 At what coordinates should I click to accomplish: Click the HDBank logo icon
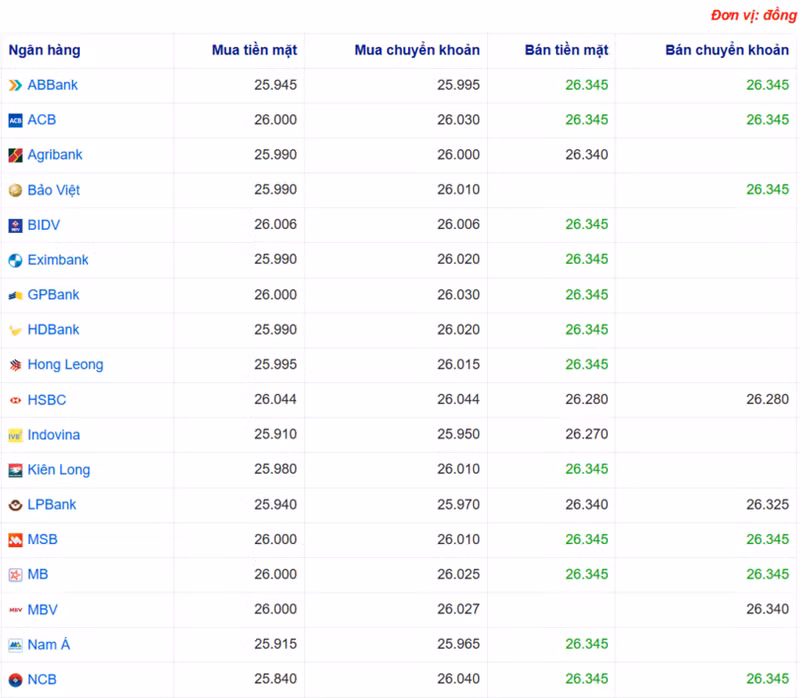point(14,330)
